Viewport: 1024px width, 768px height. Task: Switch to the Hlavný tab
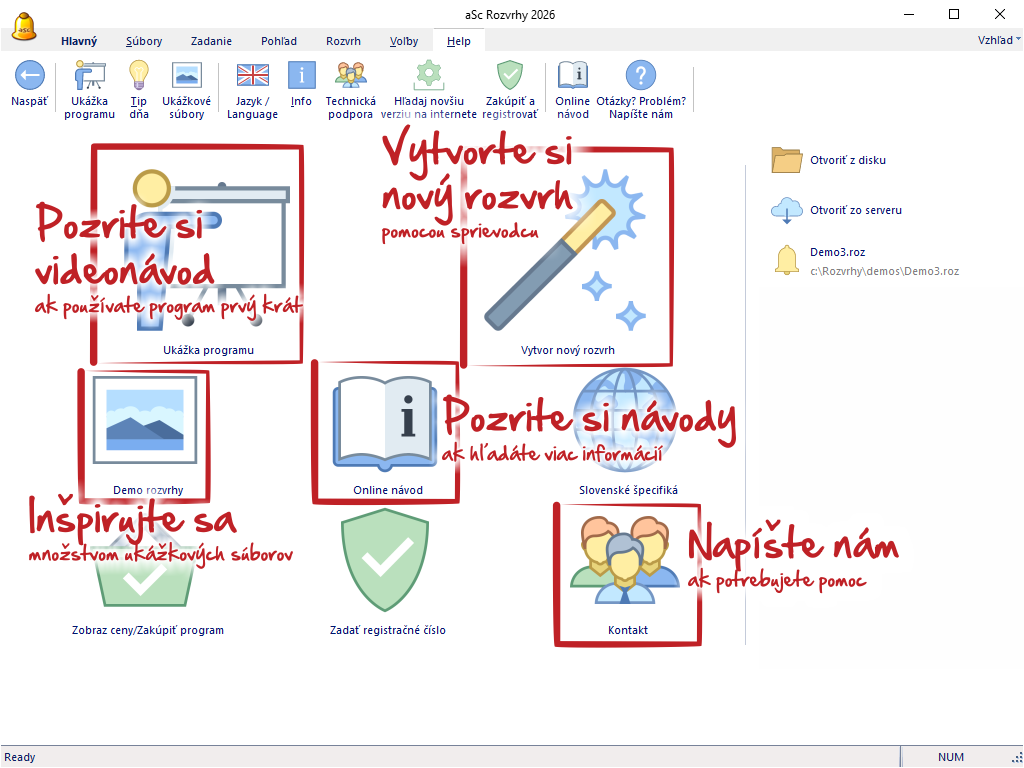79,41
